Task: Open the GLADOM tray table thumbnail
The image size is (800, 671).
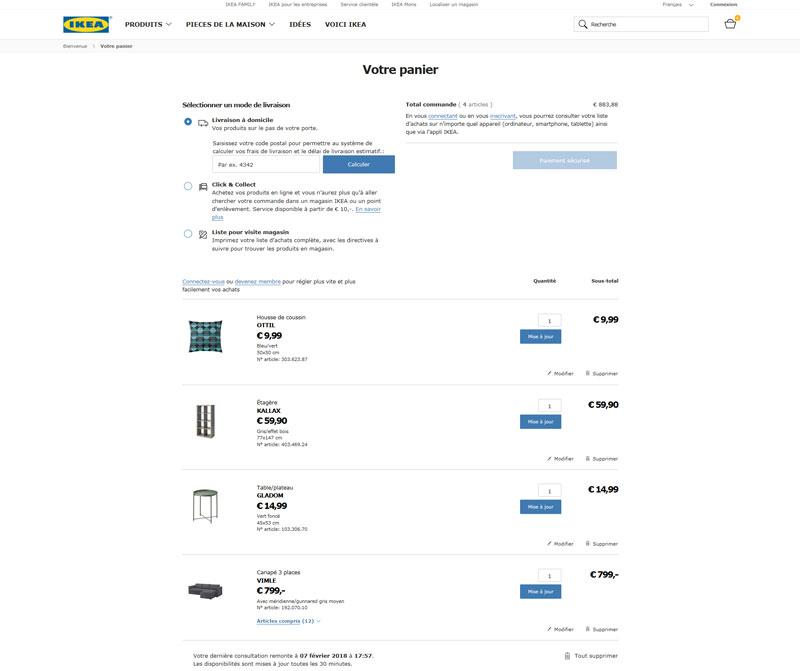Action: 205,506
